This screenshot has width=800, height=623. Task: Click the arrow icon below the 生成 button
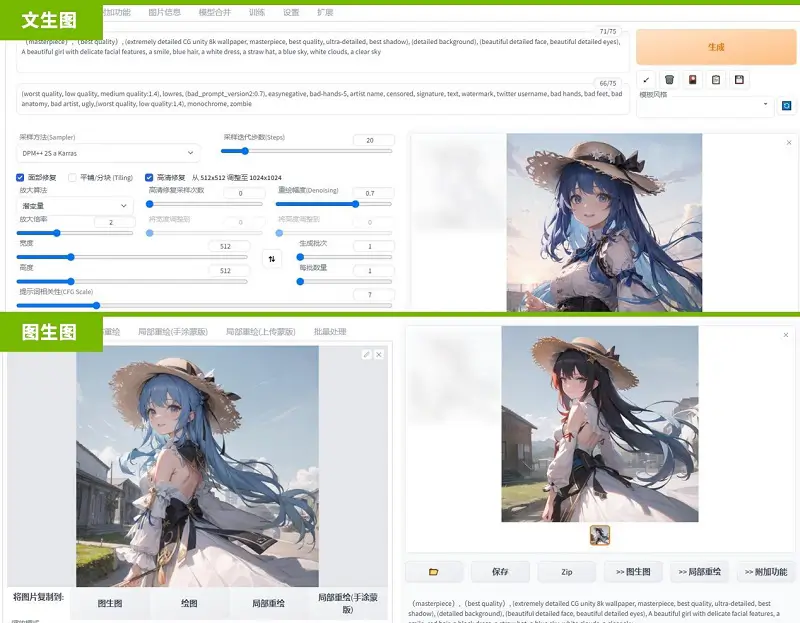[x=646, y=79]
